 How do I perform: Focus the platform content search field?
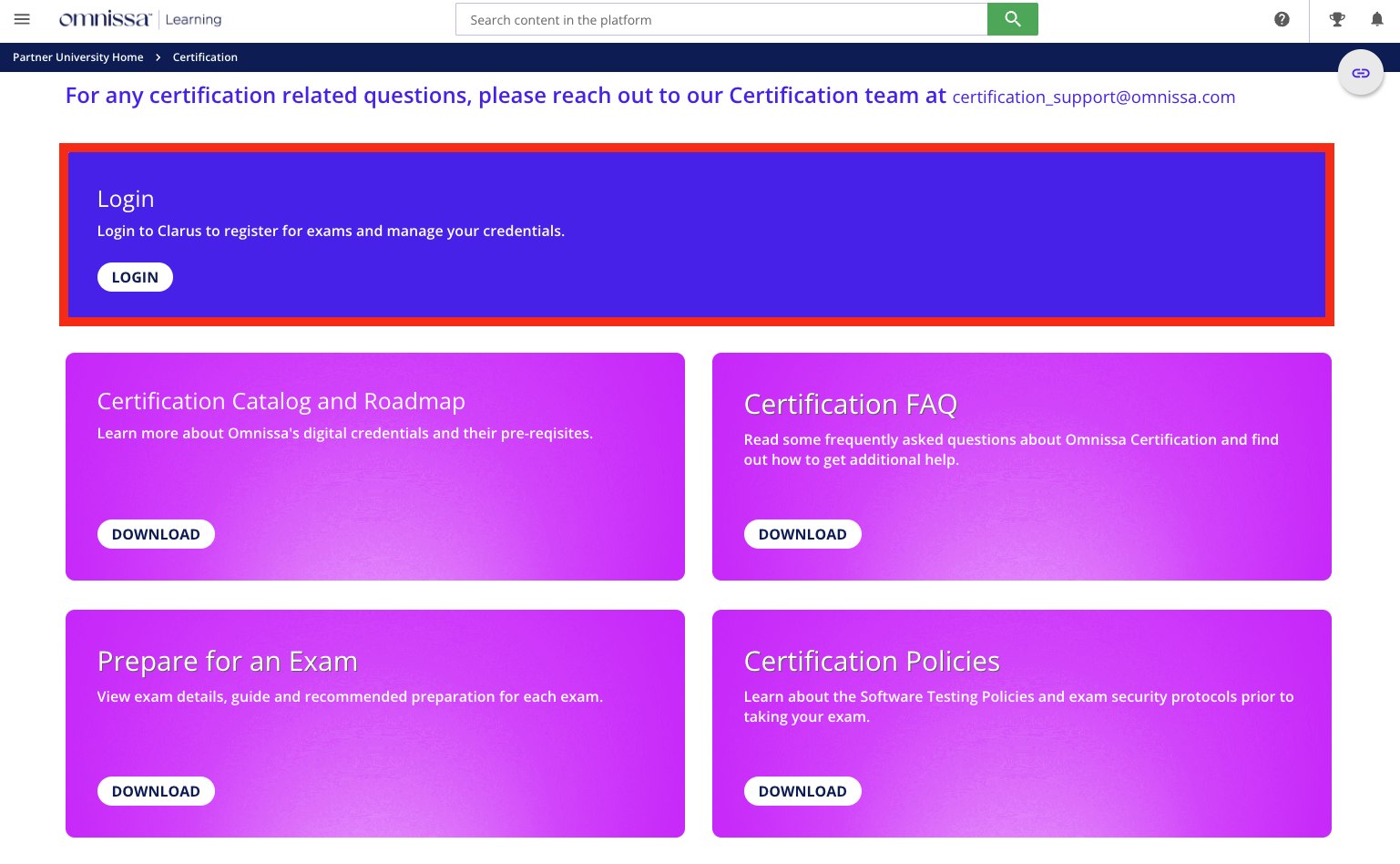point(720,20)
